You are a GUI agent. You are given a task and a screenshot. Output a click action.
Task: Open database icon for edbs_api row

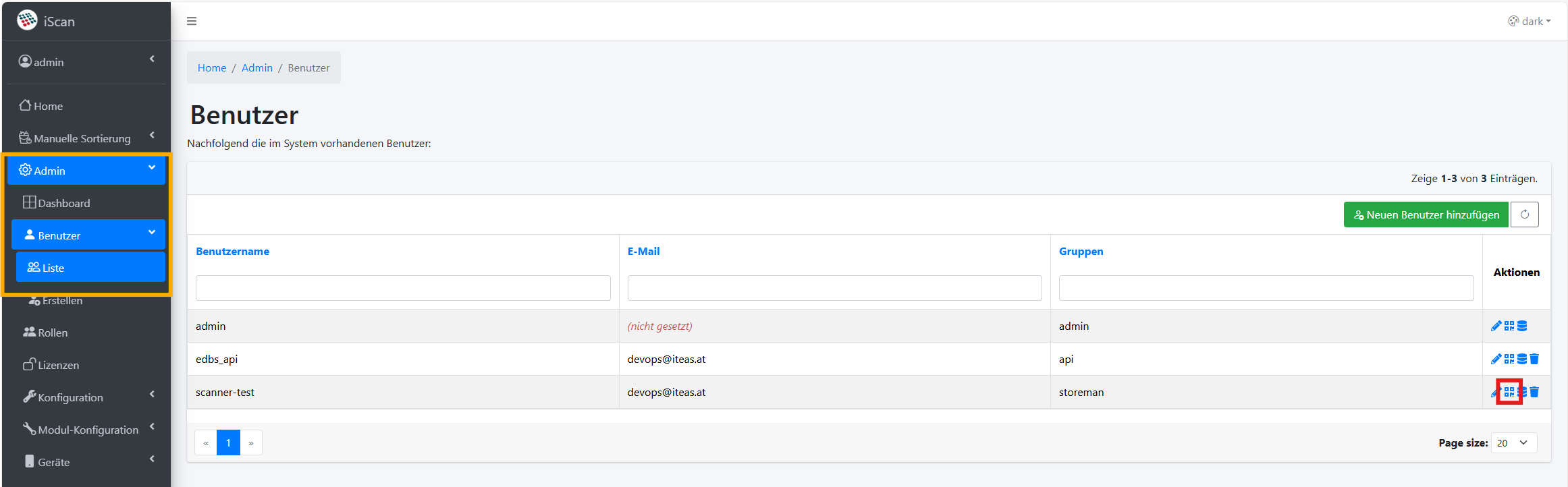pyautogui.click(x=1522, y=359)
